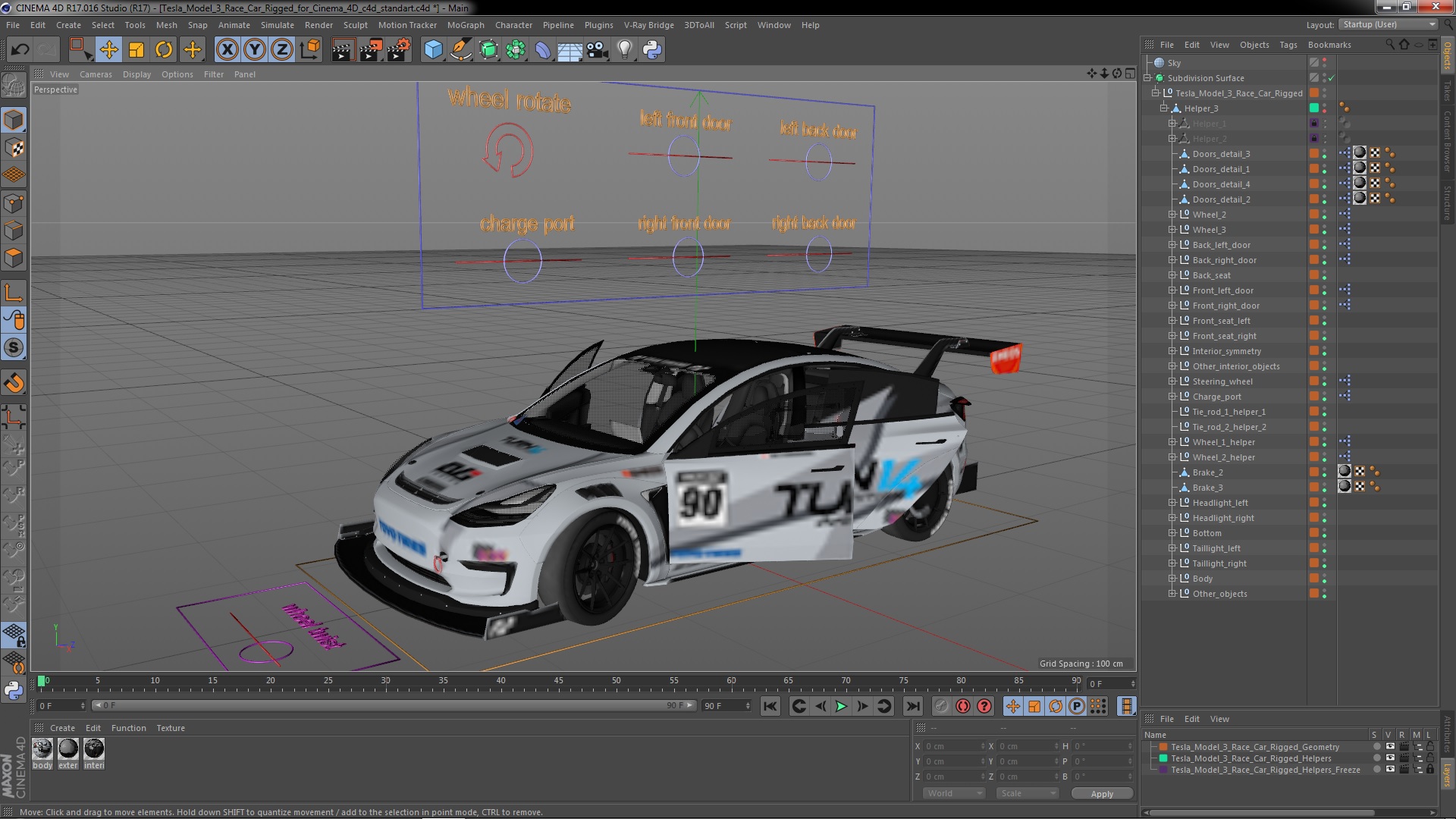Open the World coordinate dropdown
The image size is (1456, 819).
(953, 793)
